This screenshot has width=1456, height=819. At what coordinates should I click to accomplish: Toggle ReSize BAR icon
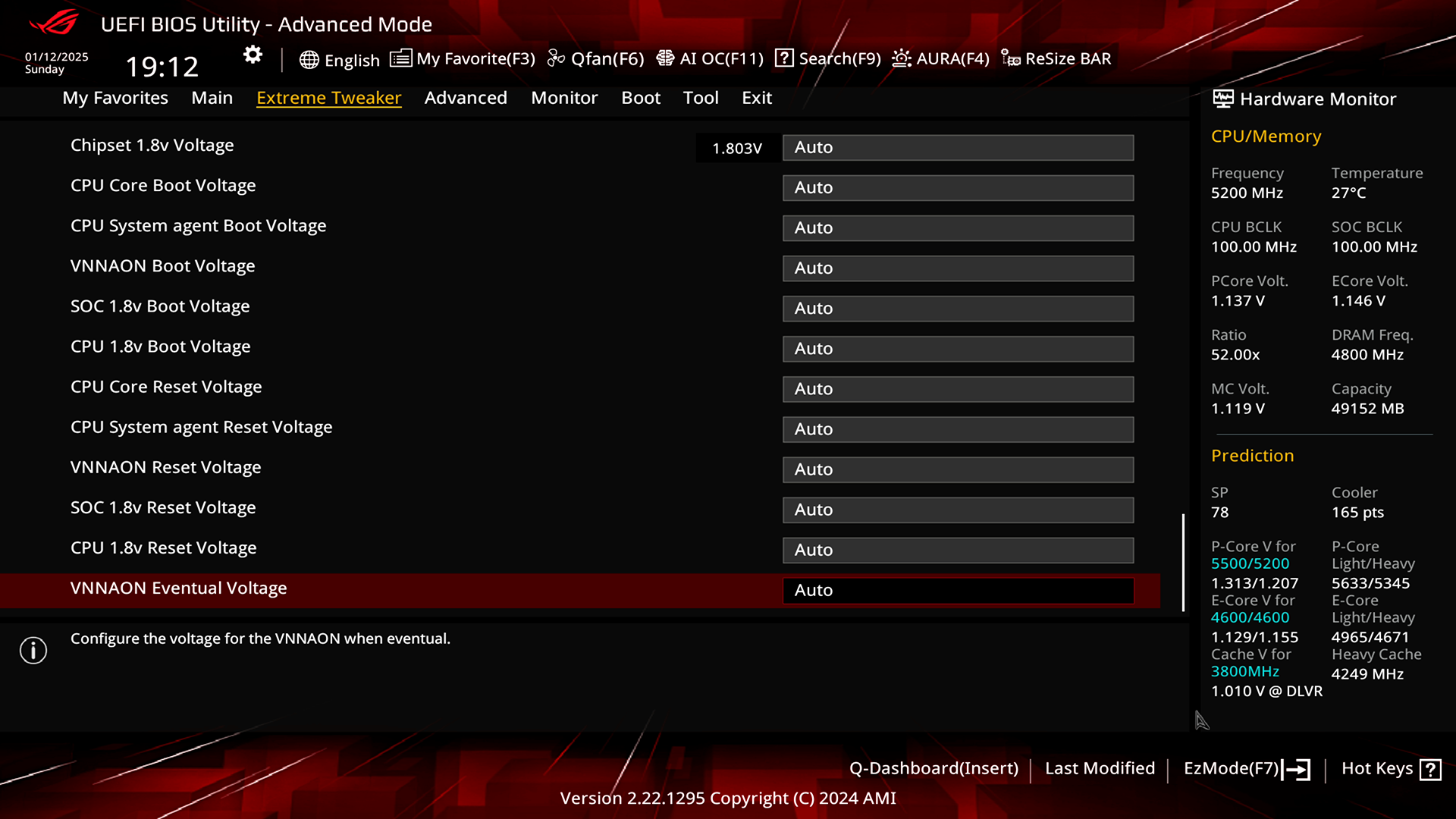[x=1011, y=58]
